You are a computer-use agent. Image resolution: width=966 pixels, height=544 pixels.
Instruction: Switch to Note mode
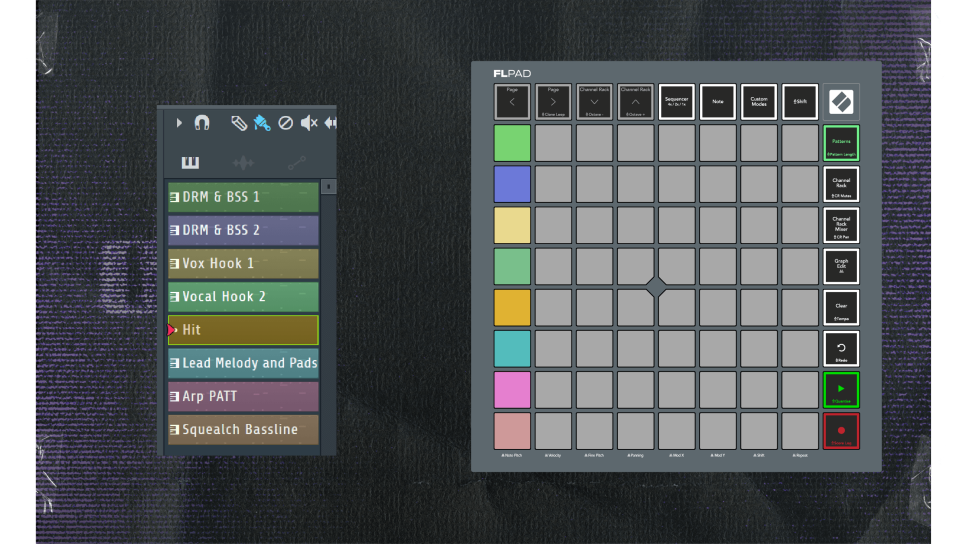pos(718,102)
